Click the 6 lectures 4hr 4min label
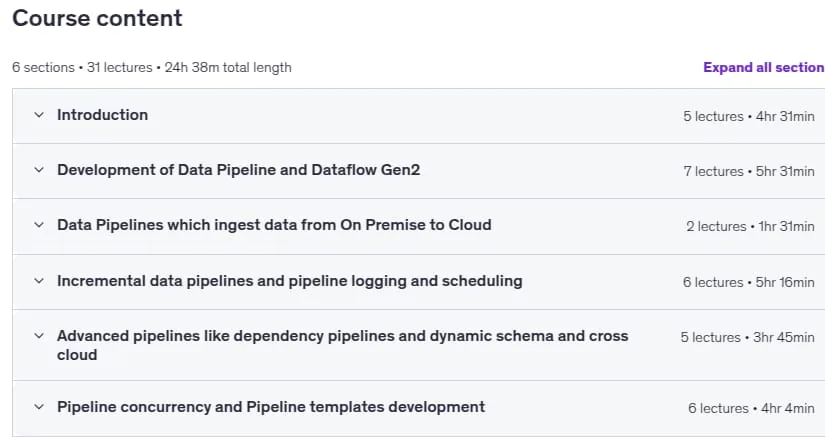 click(751, 408)
